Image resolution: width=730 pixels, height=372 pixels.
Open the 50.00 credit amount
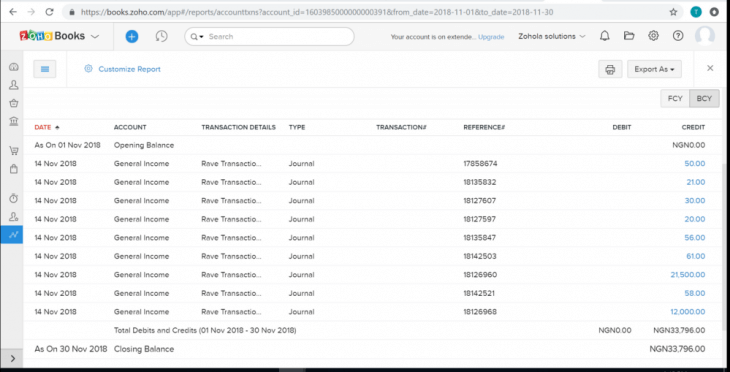click(x=695, y=164)
